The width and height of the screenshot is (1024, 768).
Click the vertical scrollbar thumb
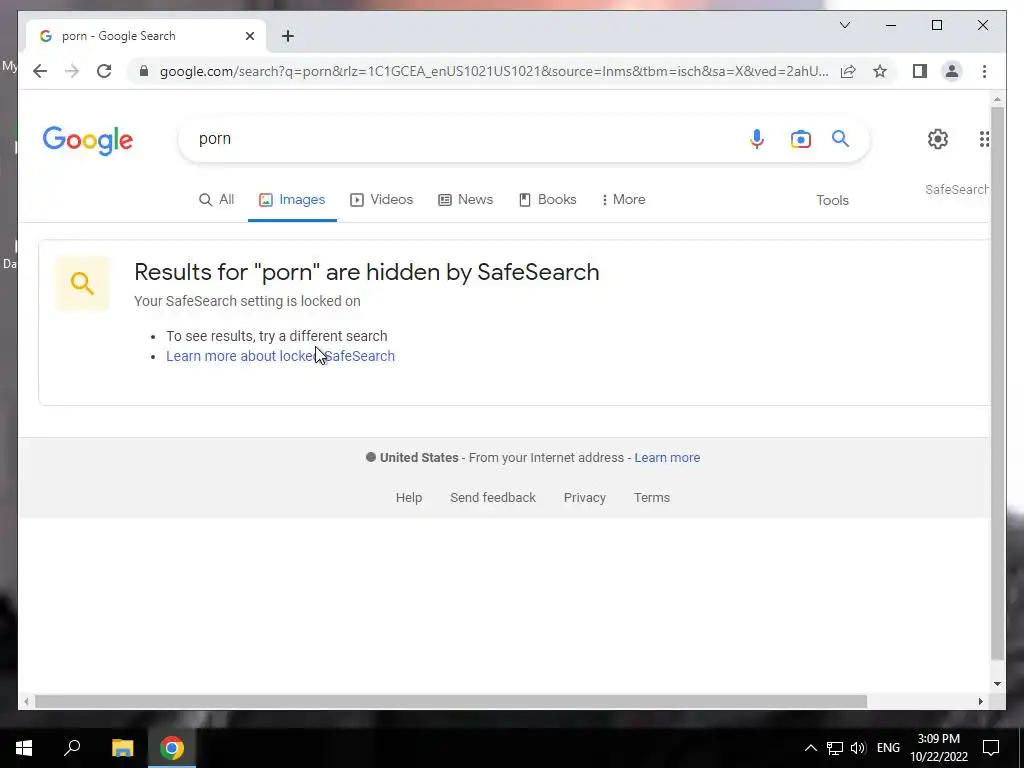(997, 383)
